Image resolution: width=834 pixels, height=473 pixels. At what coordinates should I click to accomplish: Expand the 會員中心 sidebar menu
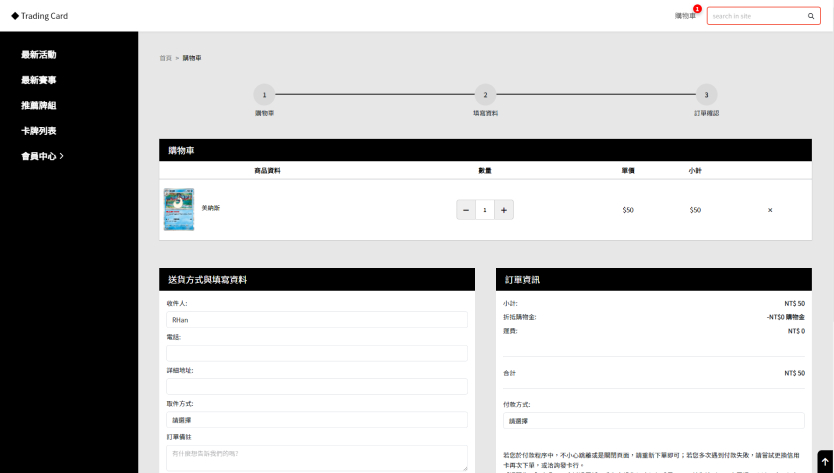tap(42, 156)
